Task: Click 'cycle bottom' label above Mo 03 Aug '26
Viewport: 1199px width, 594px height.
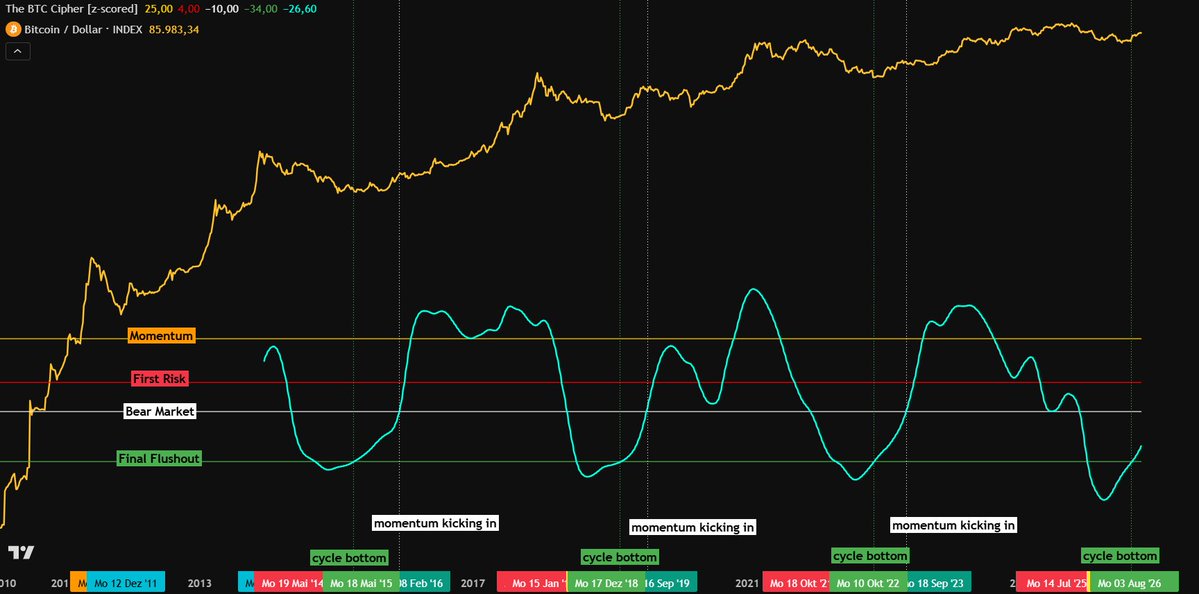Action: pos(1120,556)
